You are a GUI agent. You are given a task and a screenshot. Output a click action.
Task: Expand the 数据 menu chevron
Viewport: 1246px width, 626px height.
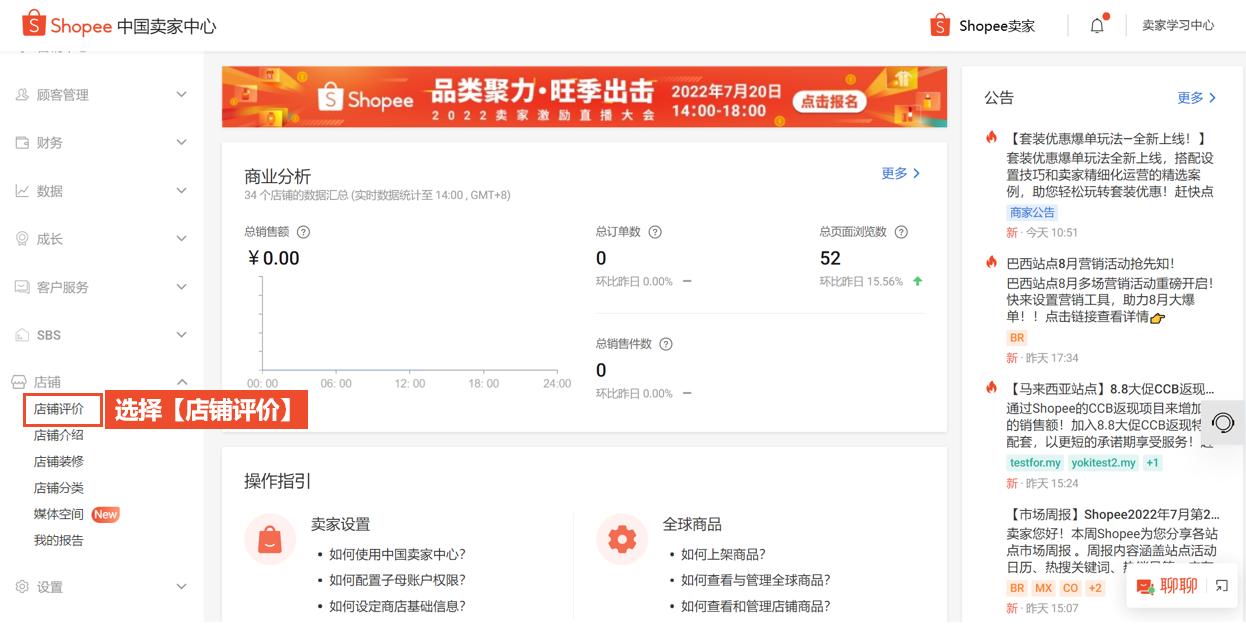(x=181, y=190)
